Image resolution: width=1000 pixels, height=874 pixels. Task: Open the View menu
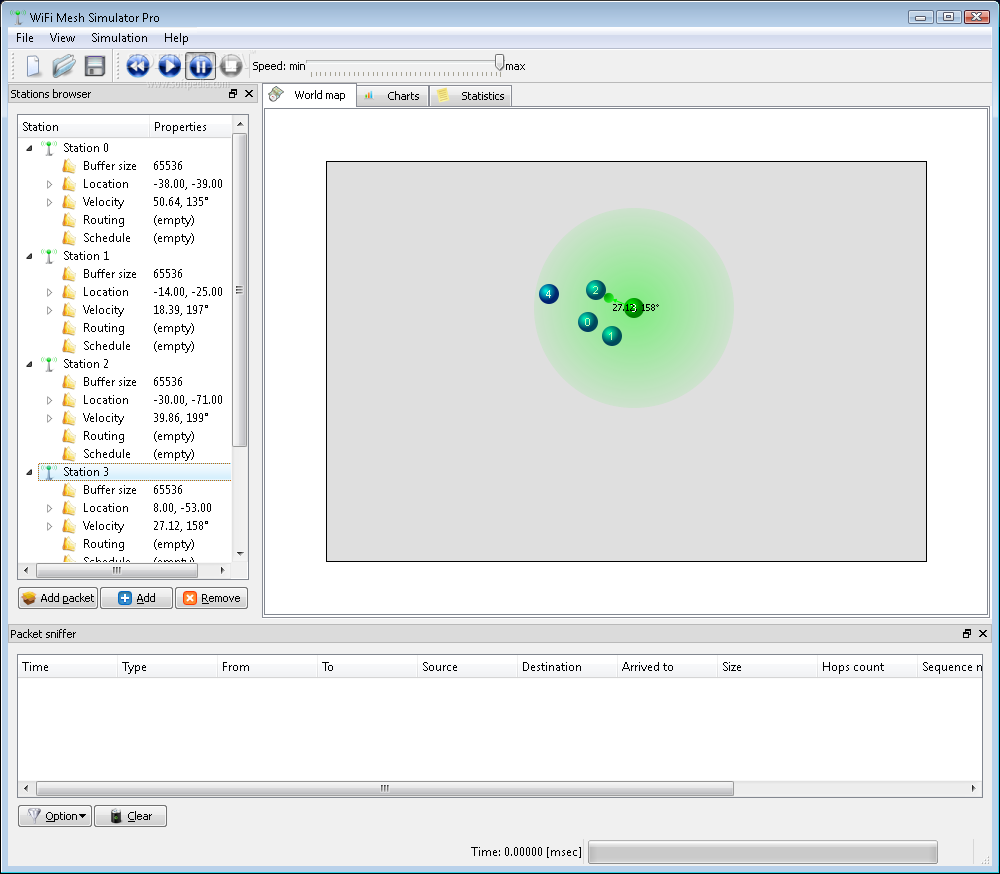pyautogui.click(x=62, y=38)
